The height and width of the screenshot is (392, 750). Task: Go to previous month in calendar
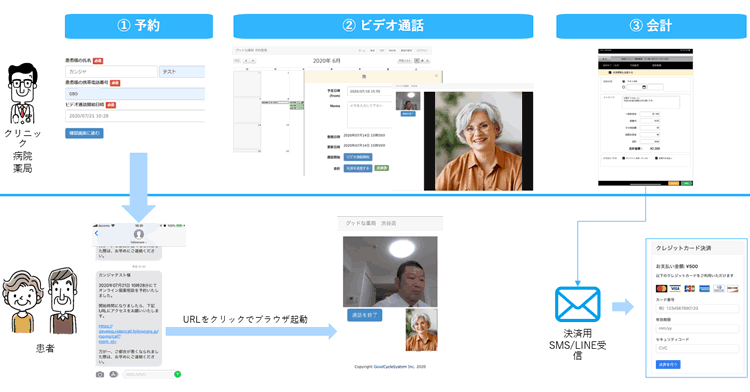tap(246, 61)
